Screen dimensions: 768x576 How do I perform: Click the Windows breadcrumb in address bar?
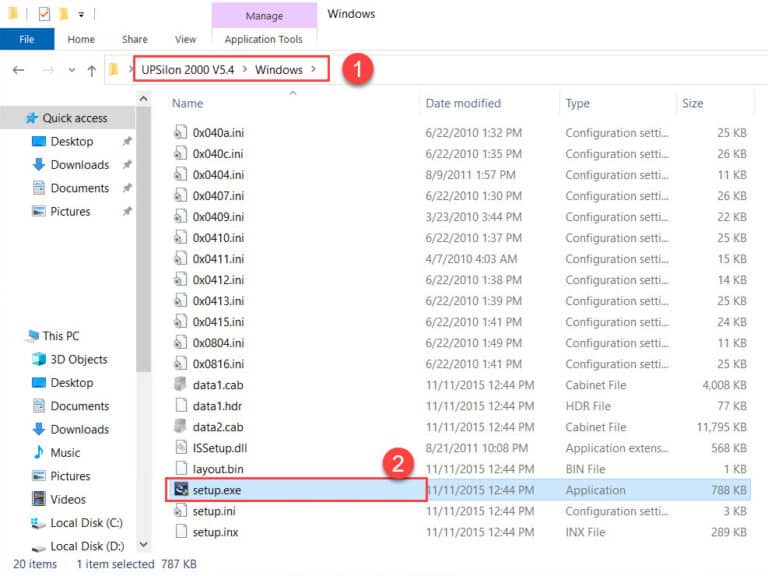tap(279, 70)
